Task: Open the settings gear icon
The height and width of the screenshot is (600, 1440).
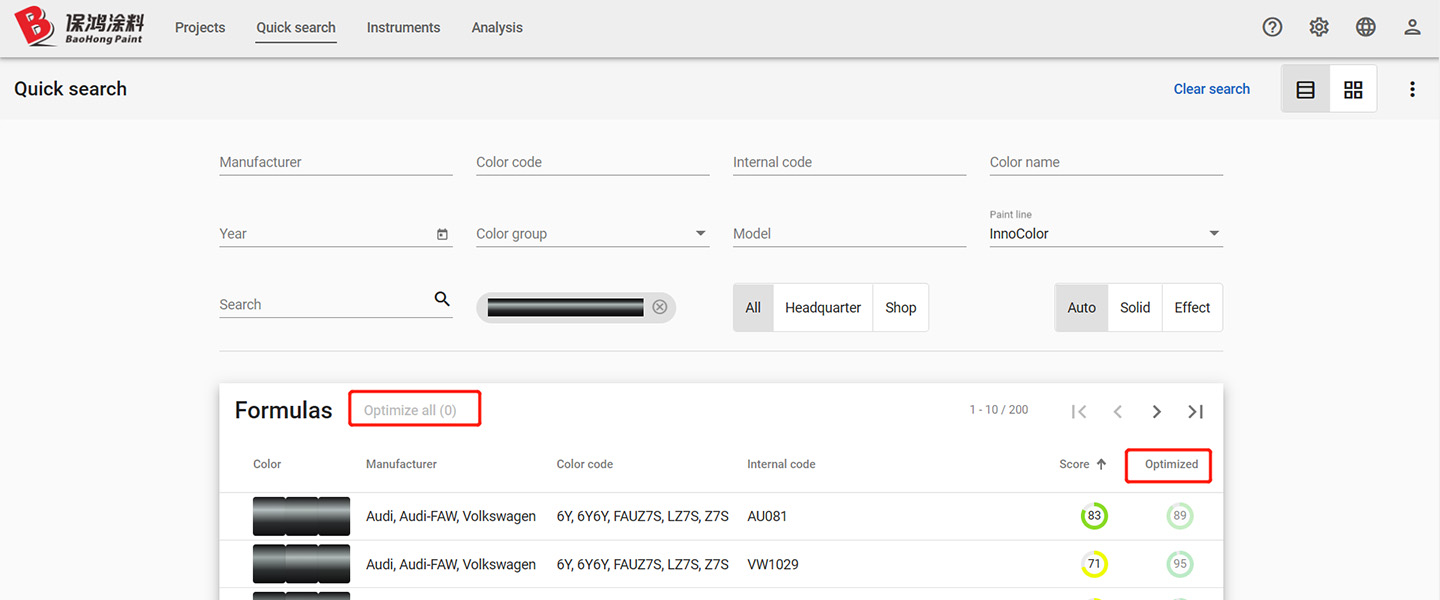Action: [1319, 27]
